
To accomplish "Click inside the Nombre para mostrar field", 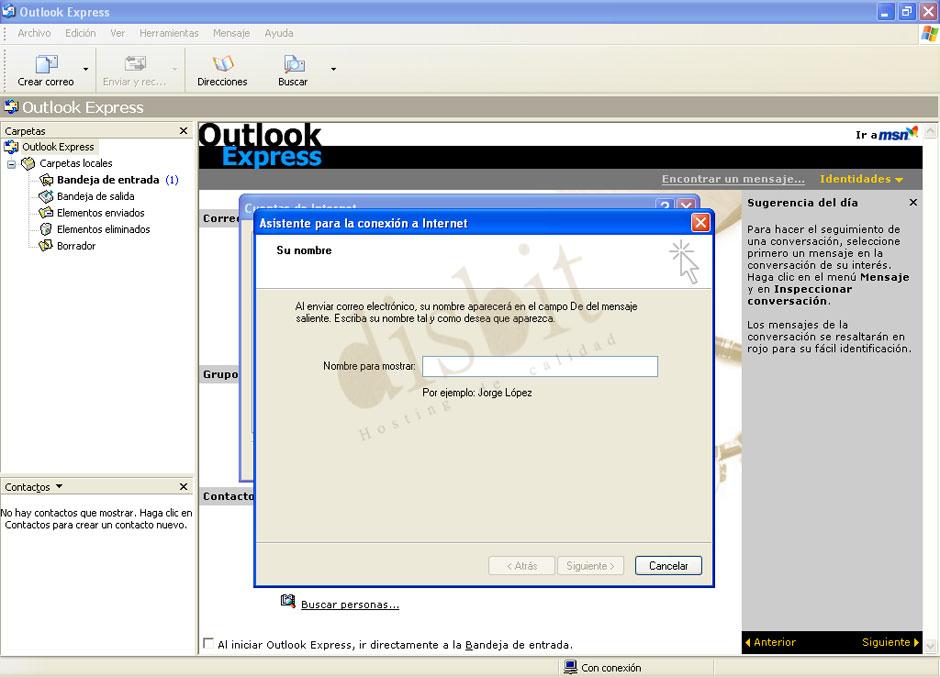I will click(540, 366).
